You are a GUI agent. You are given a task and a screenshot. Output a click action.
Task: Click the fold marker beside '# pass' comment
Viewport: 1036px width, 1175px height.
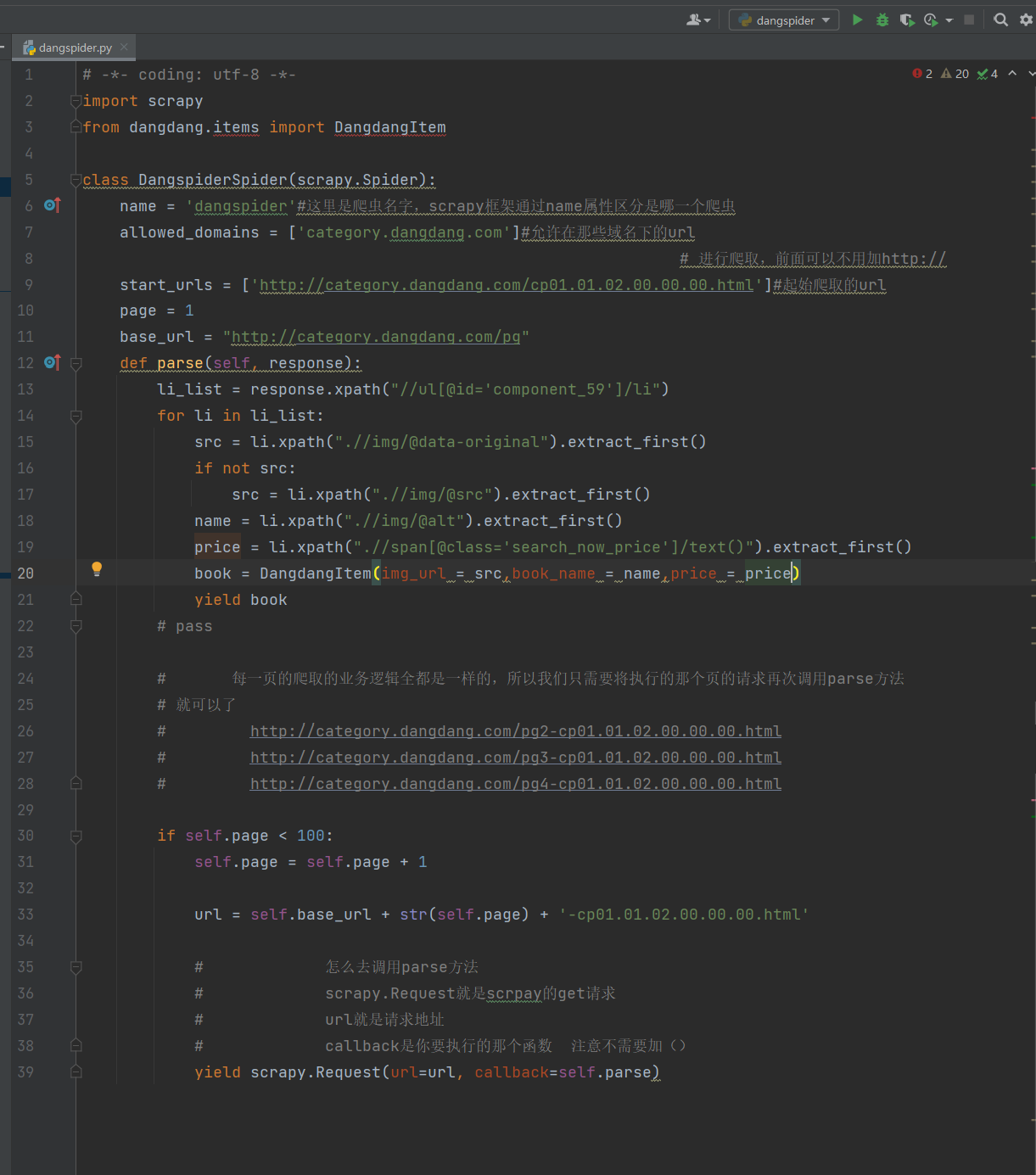tap(76, 626)
